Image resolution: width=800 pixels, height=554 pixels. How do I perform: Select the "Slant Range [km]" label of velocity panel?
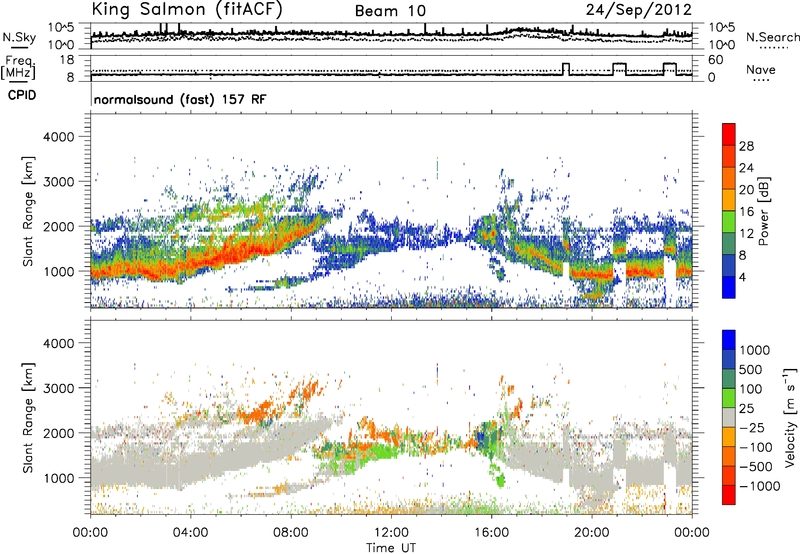(x=28, y=417)
